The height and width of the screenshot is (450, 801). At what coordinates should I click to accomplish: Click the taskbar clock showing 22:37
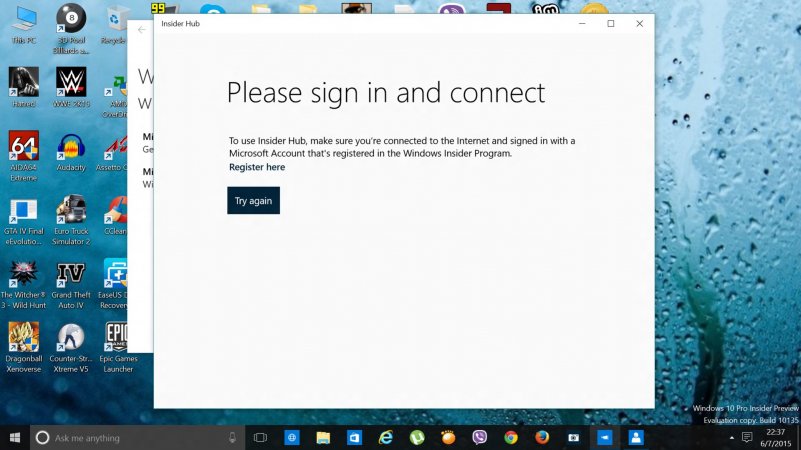coord(775,438)
